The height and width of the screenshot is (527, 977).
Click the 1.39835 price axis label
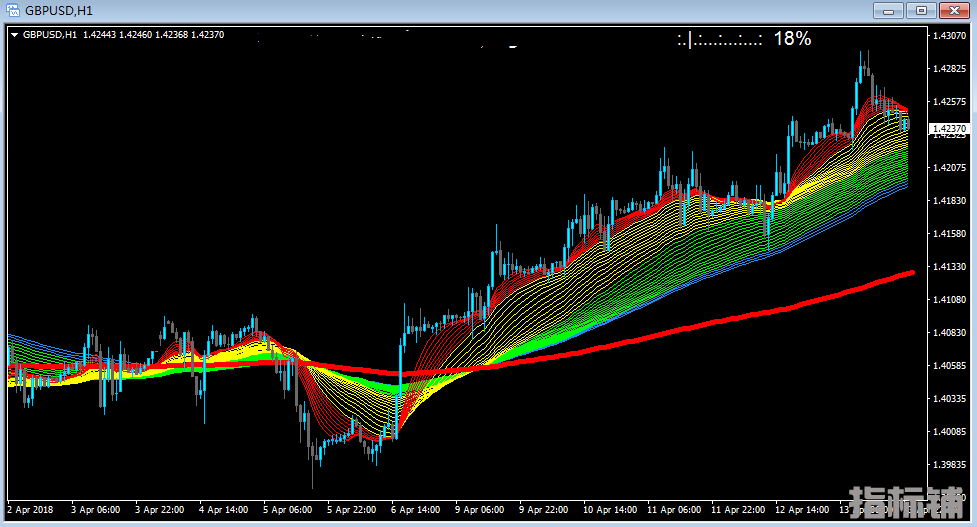(x=948, y=465)
